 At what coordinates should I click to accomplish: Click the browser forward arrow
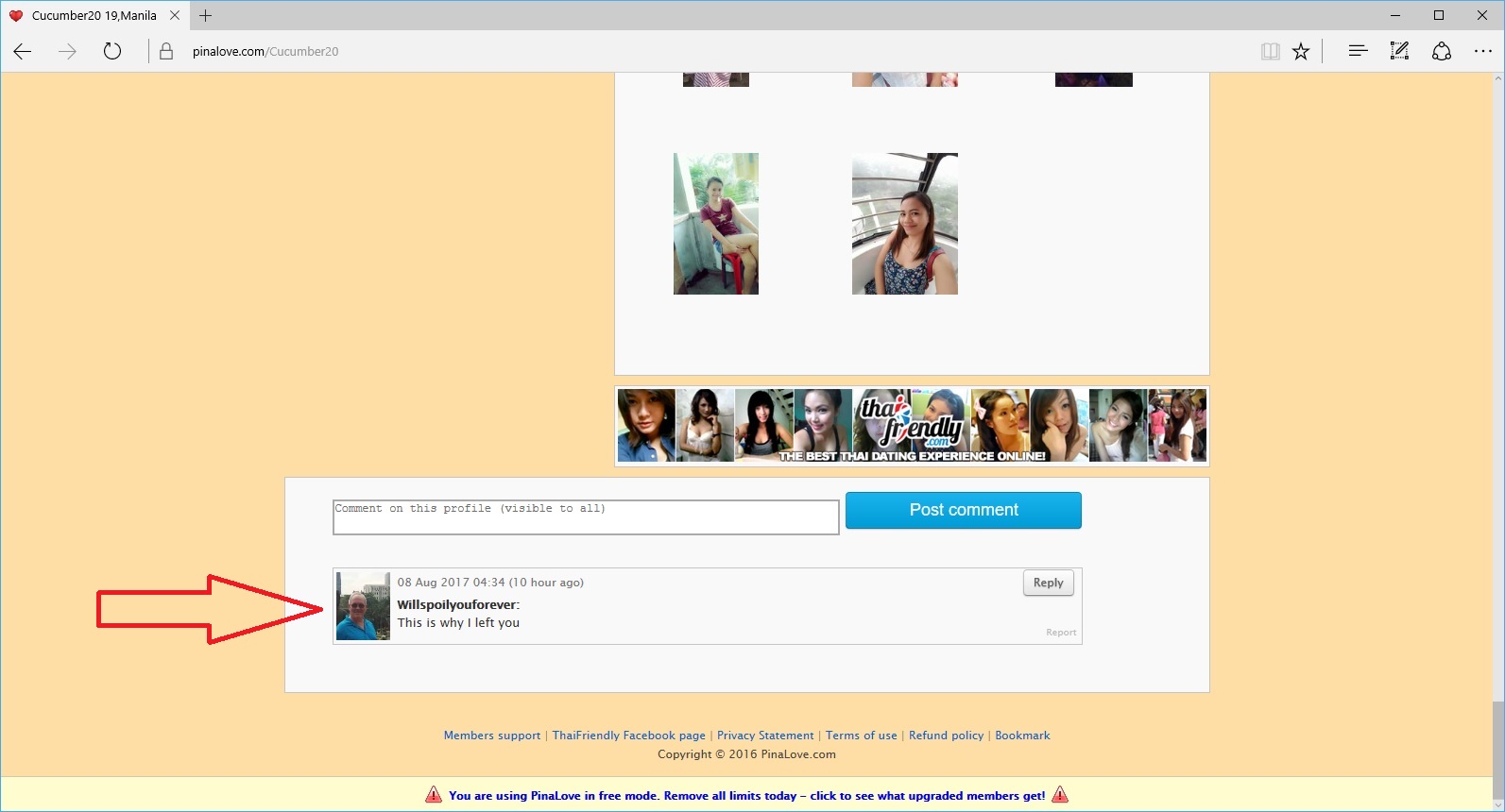tap(67, 52)
